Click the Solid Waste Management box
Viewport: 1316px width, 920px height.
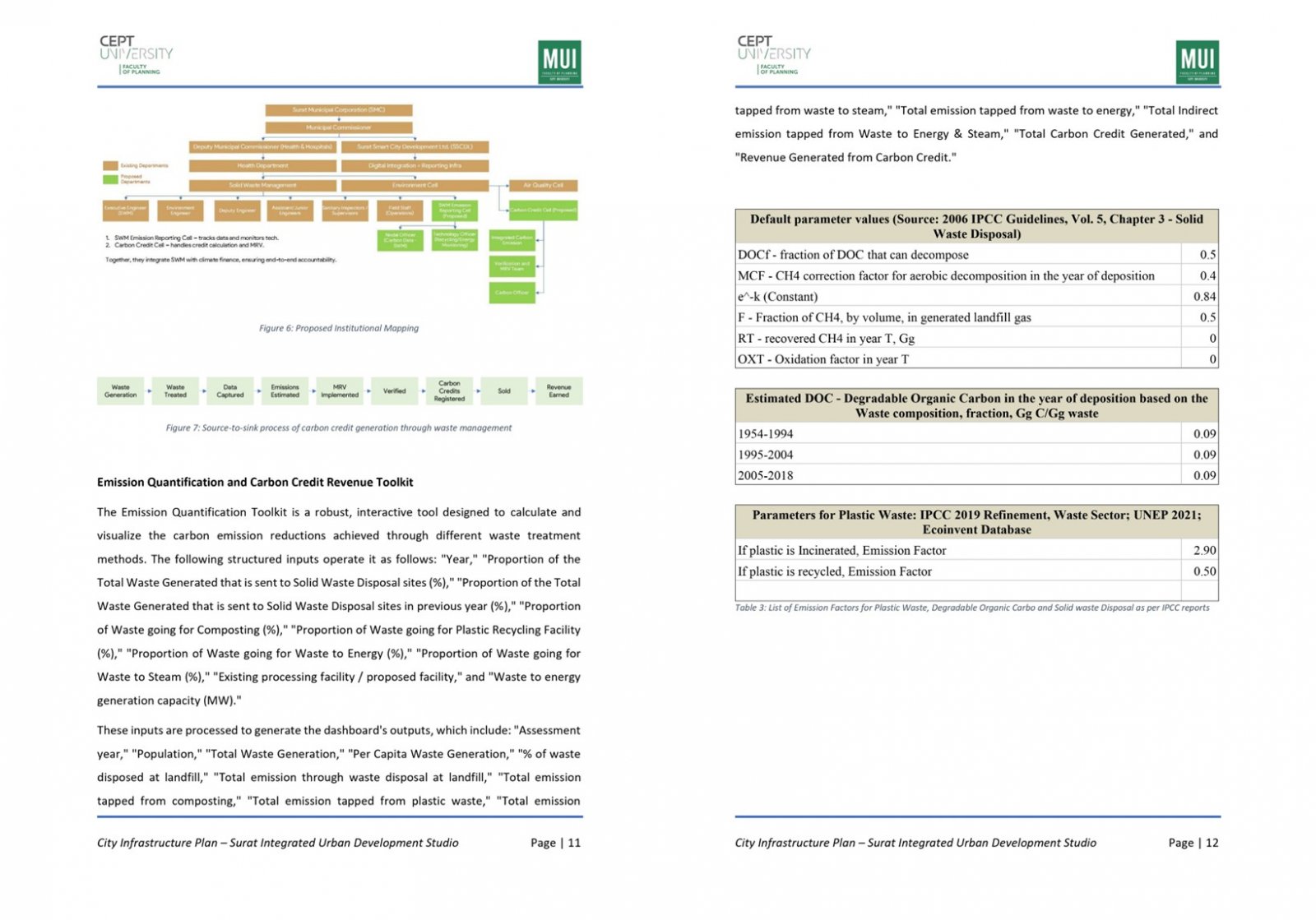263,185
